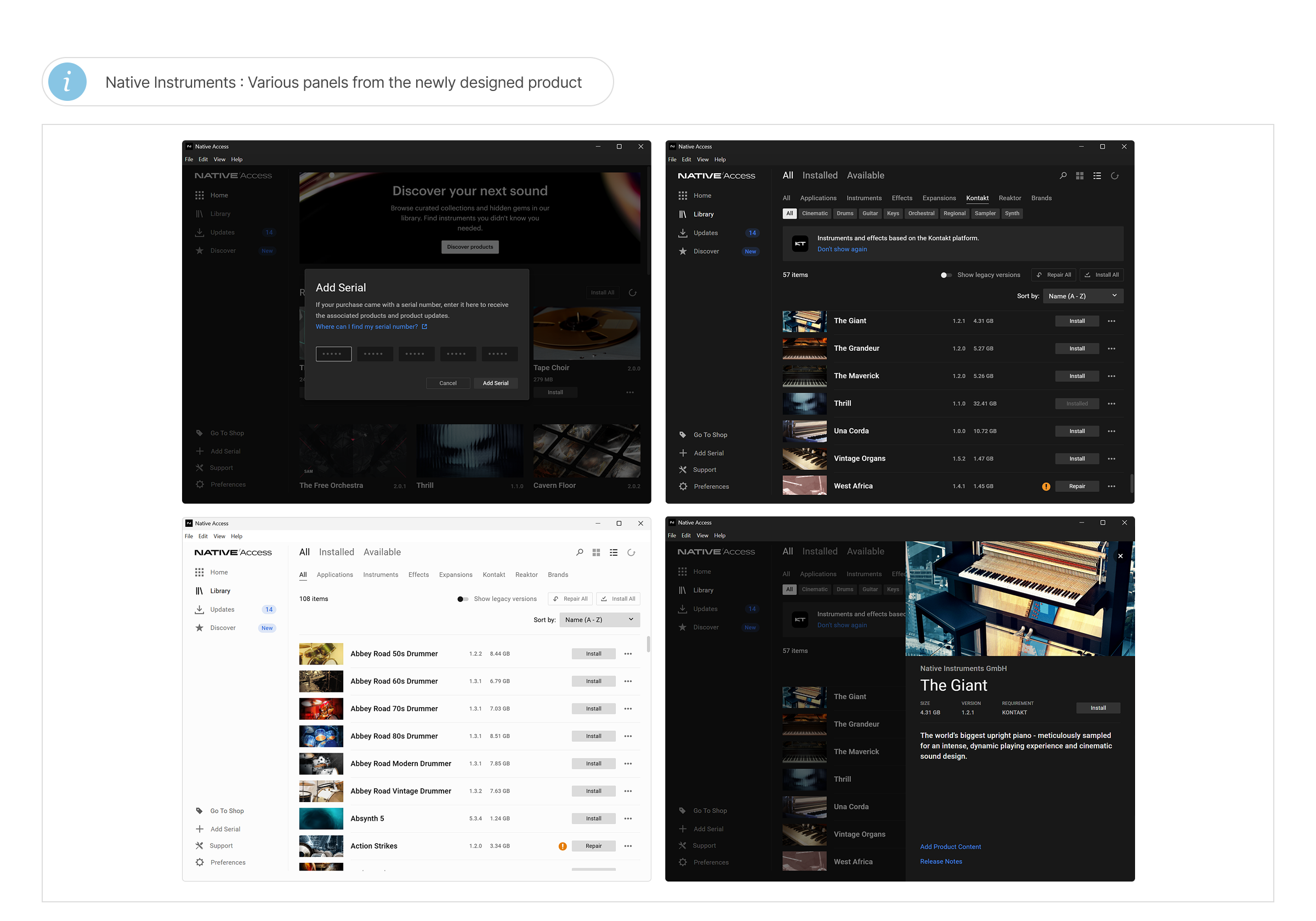The image size is (1316, 921).
Task: Select Cinematic filter chip in top-right window
Action: point(814,213)
